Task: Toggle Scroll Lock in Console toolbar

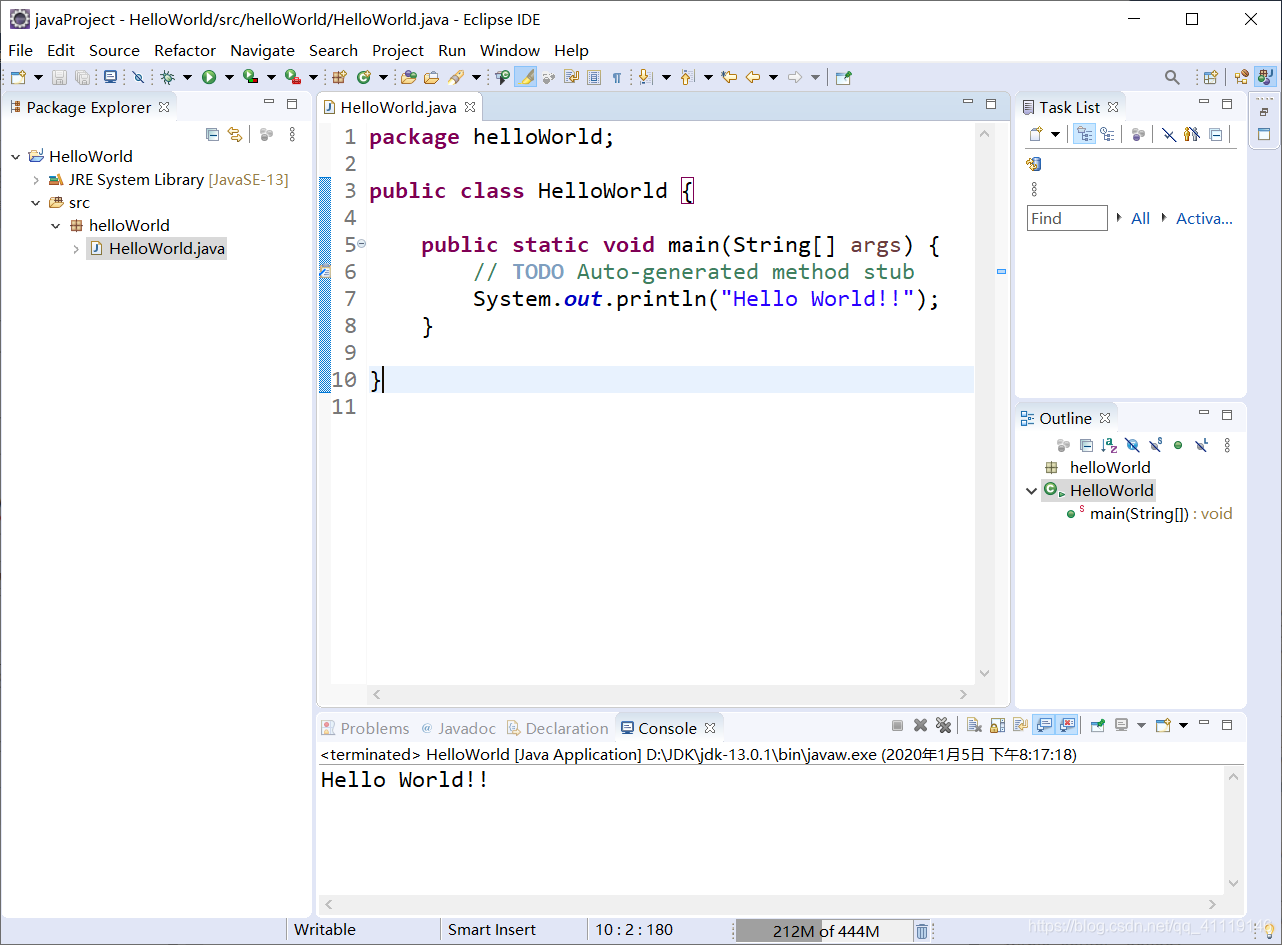Action: (997, 725)
